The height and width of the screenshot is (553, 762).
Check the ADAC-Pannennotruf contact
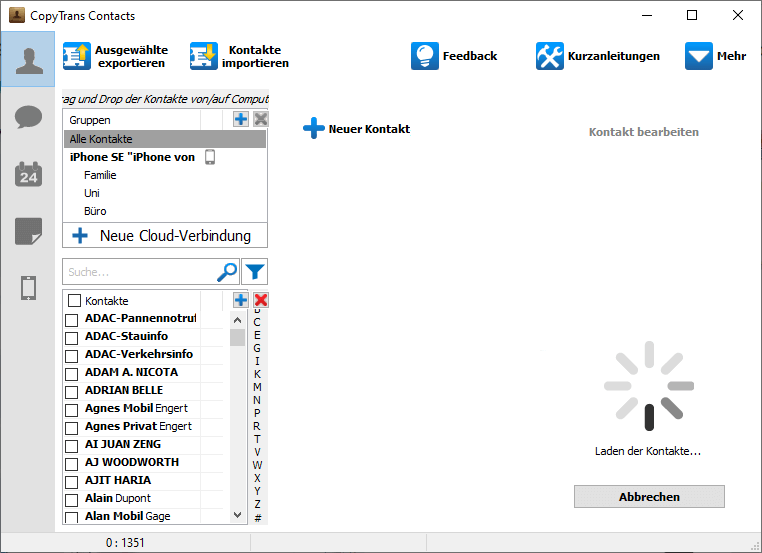coord(71,320)
